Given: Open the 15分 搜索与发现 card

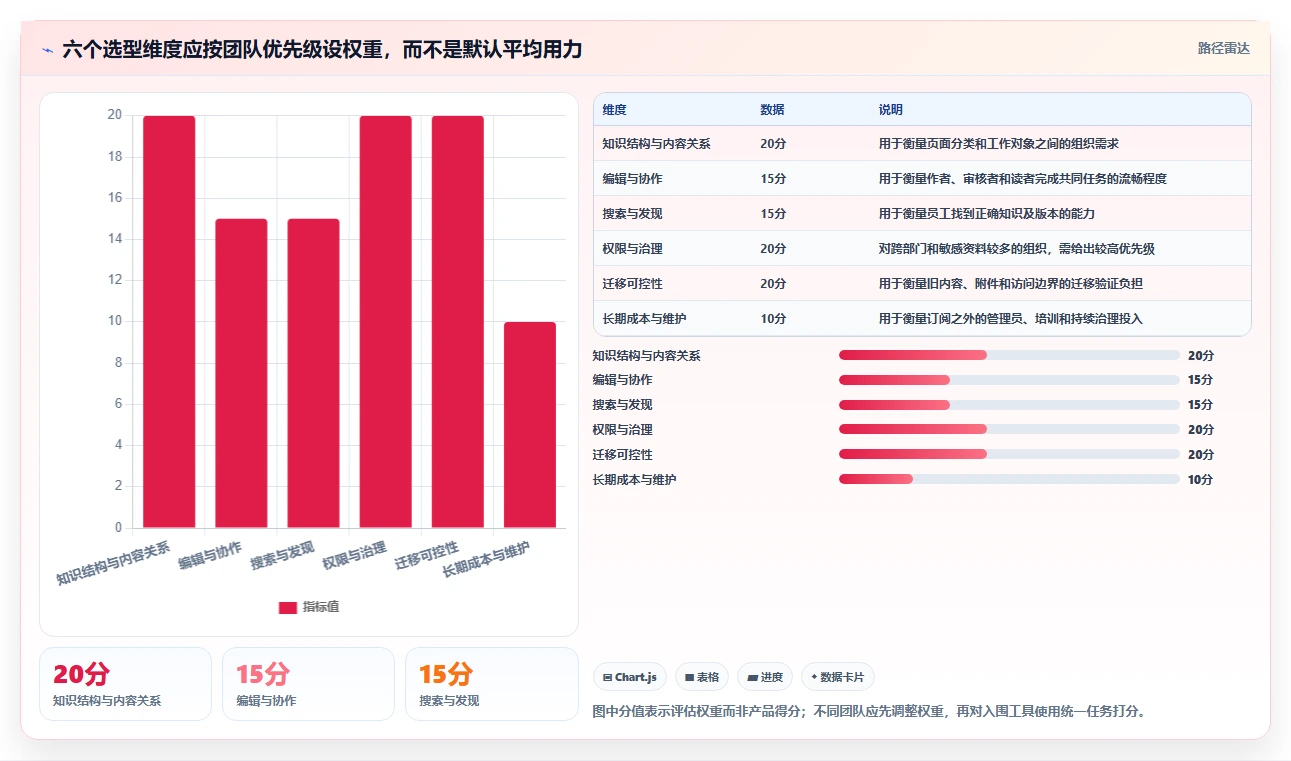Looking at the screenshot, I should [492, 684].
